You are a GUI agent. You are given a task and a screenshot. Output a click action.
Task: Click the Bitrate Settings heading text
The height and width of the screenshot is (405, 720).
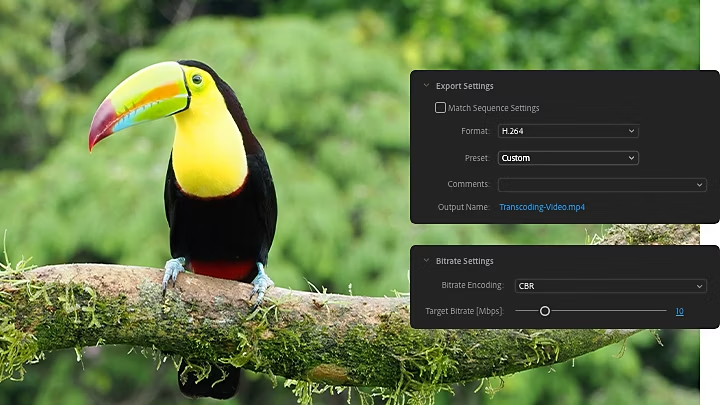click(464, 261)
